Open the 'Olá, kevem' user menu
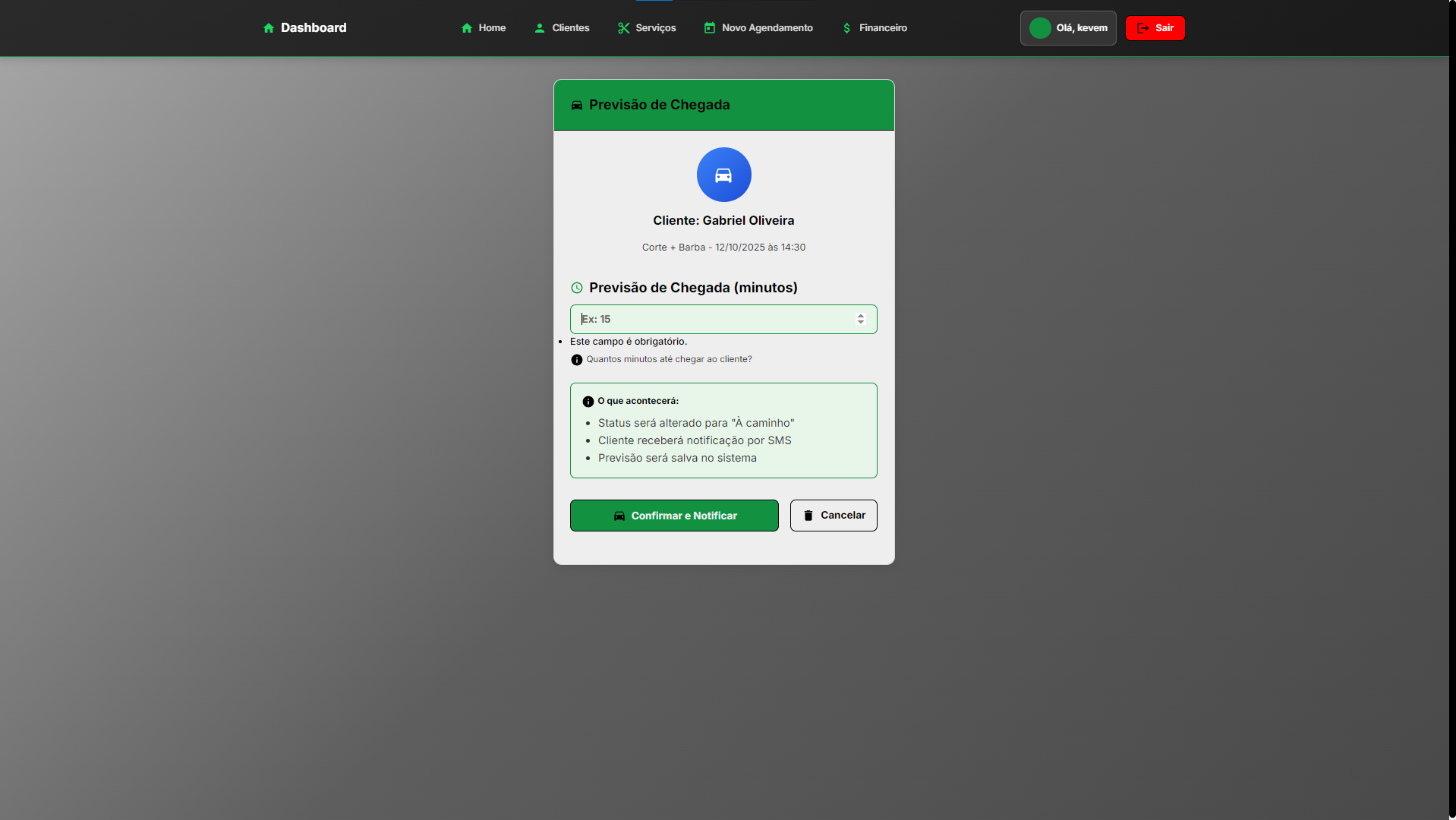Viewport: 1456px width, 820px height. (x=1067, y=28)
